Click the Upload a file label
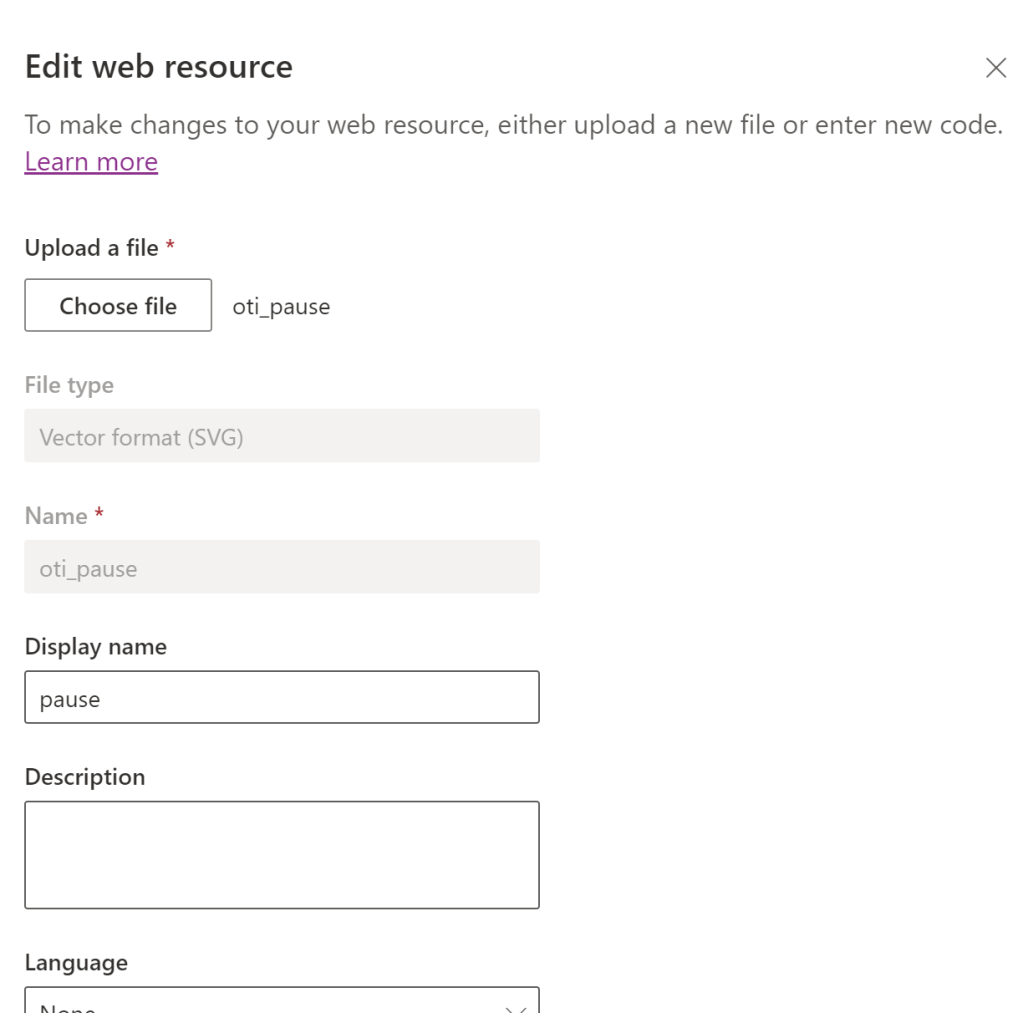1023x1013 pixels. click(91, 248)
